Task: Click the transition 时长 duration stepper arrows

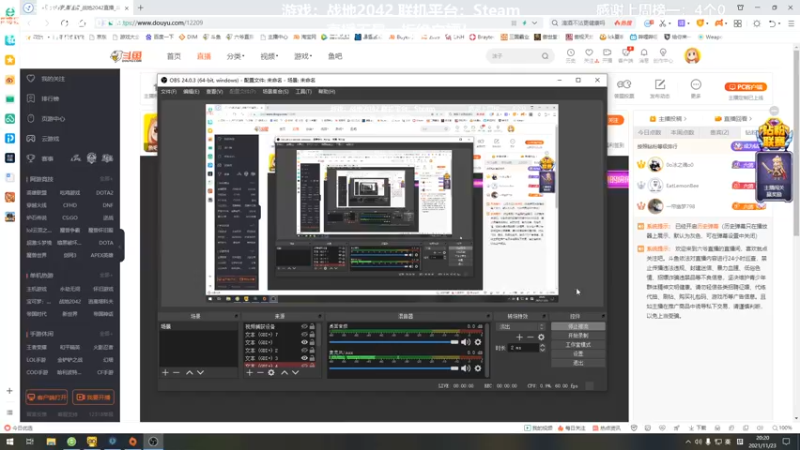Action: tap(542, 348)
